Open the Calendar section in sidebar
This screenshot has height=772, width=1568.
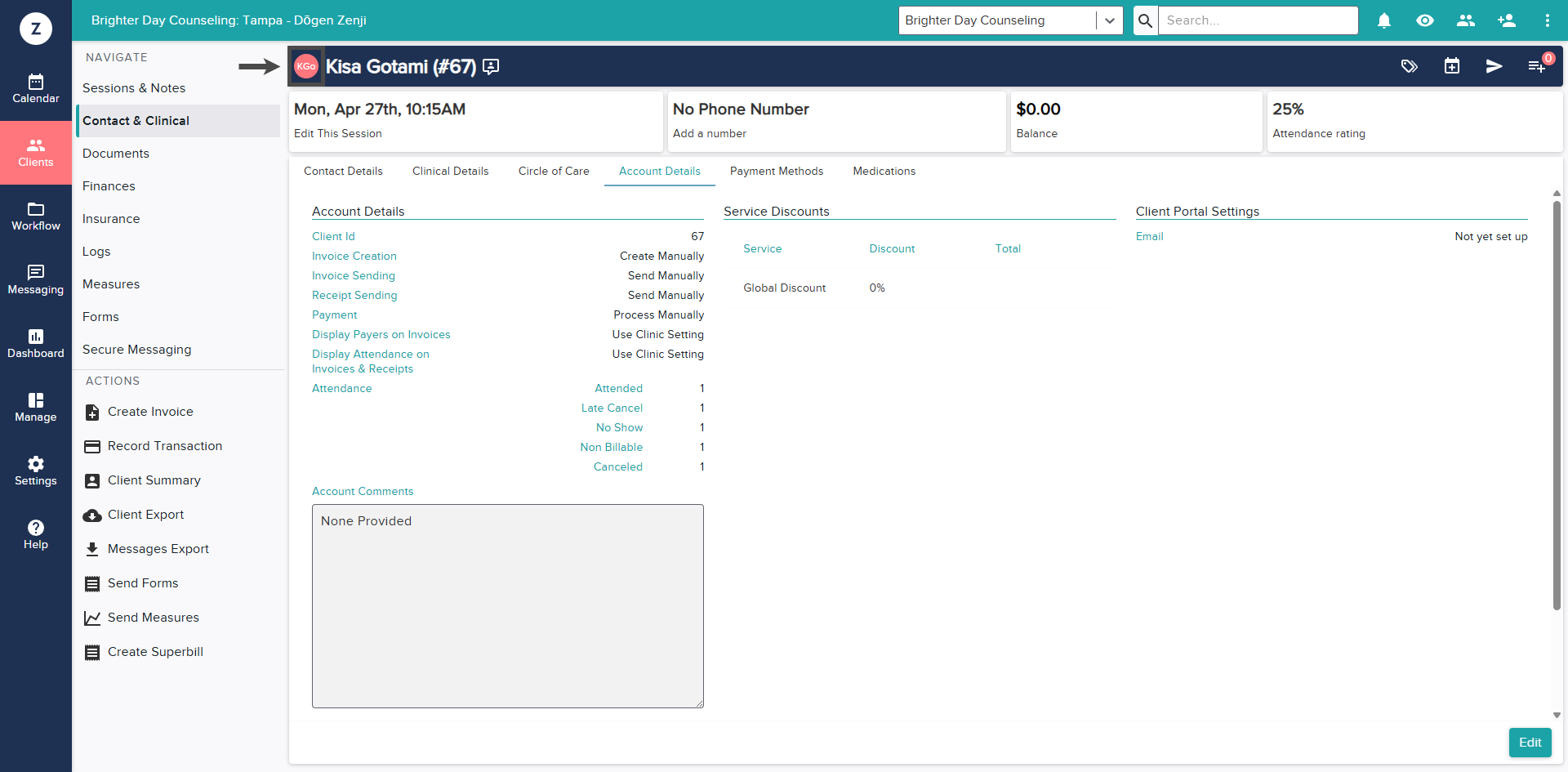tap(36, 89)
